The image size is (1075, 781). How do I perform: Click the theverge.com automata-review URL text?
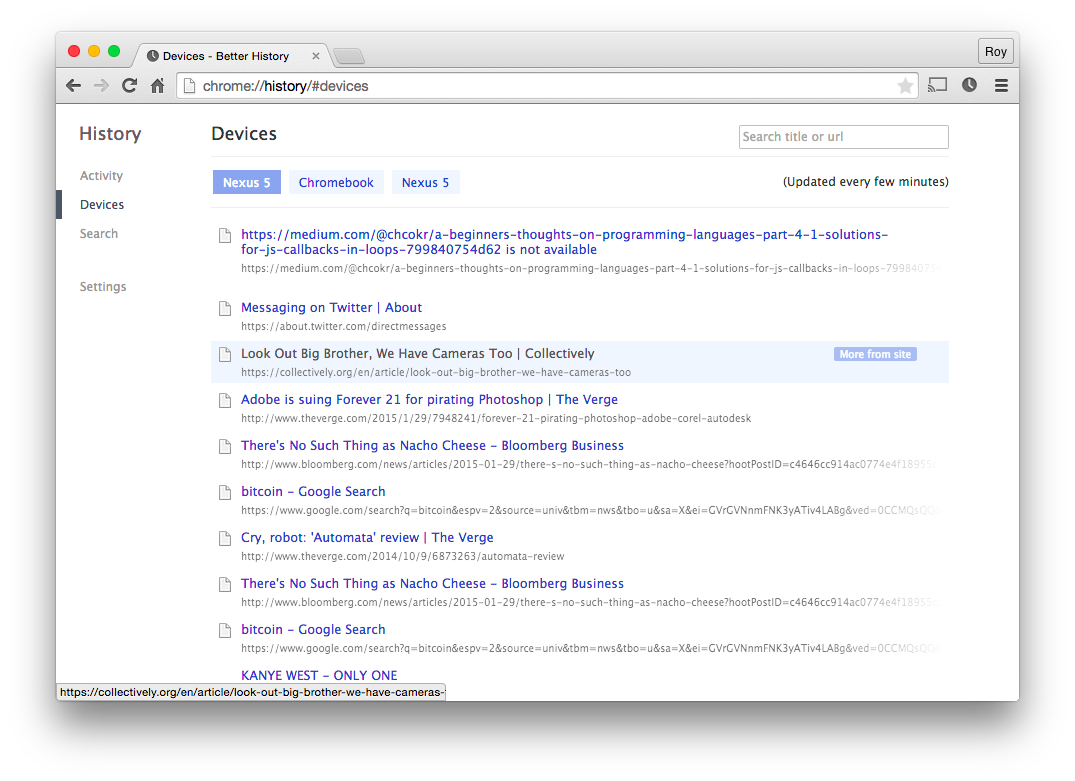point(402,556)
